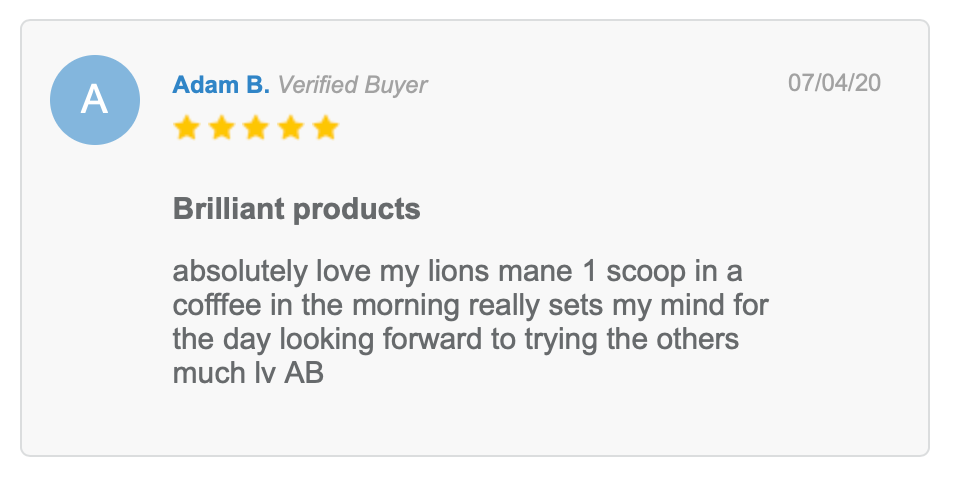
Task: Open the Adam B. reviewer name link
Action: click(x=221, y=85)
